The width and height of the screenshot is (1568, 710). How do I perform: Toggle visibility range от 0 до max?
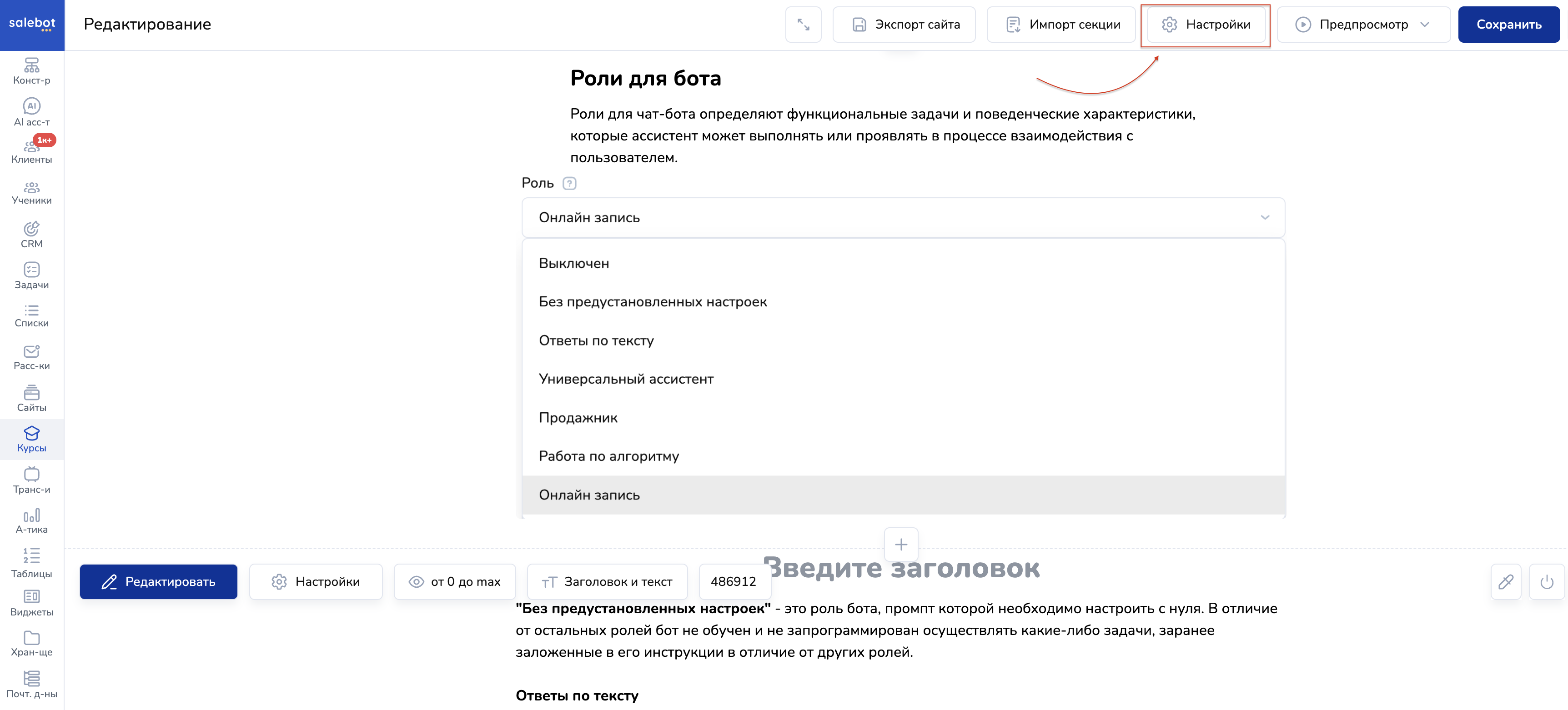[455, 582]
